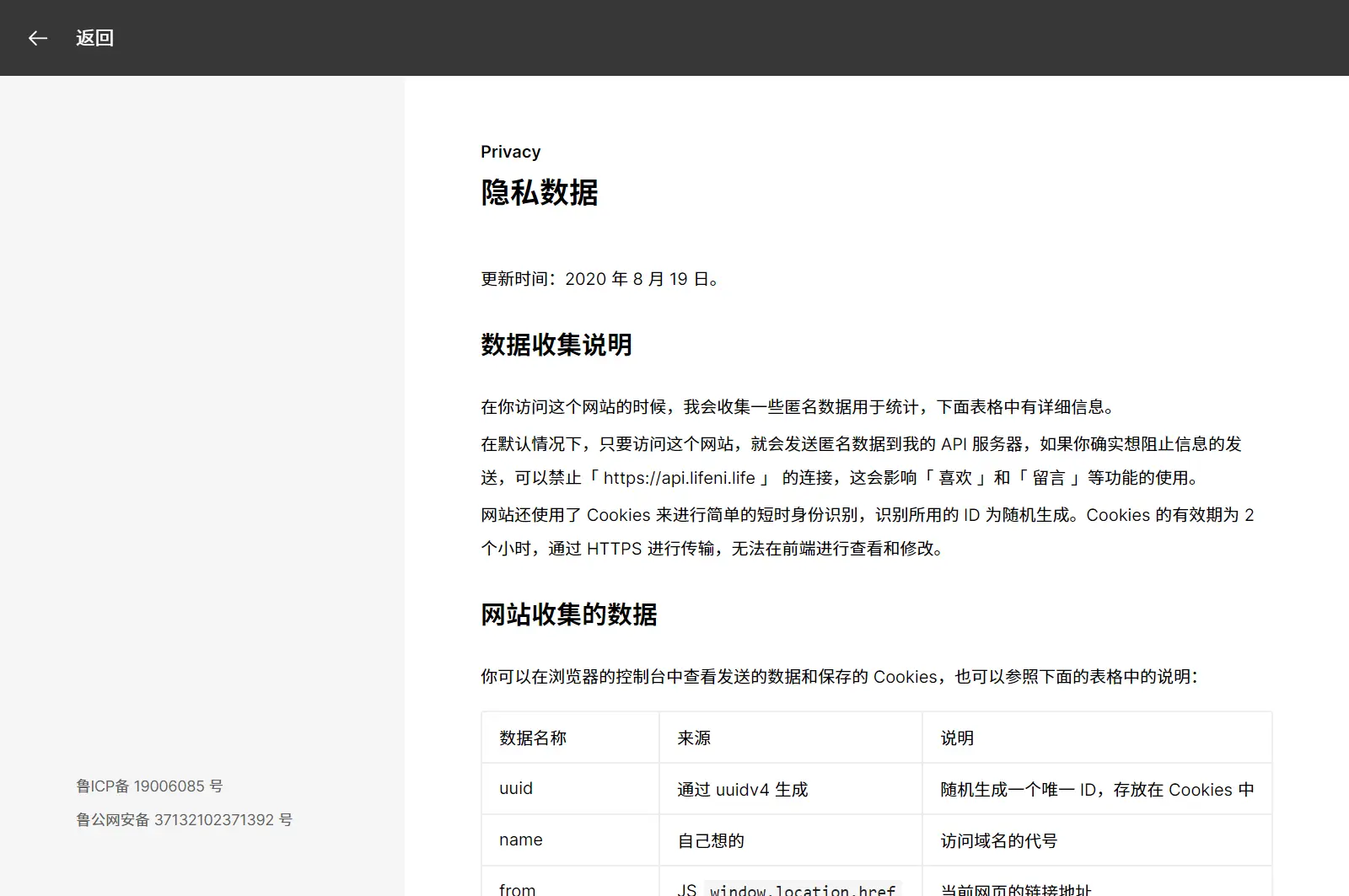This screenshot has width=1349, height=896.
Task: Select the 说明 table header
Action: (x=956, y=738)
